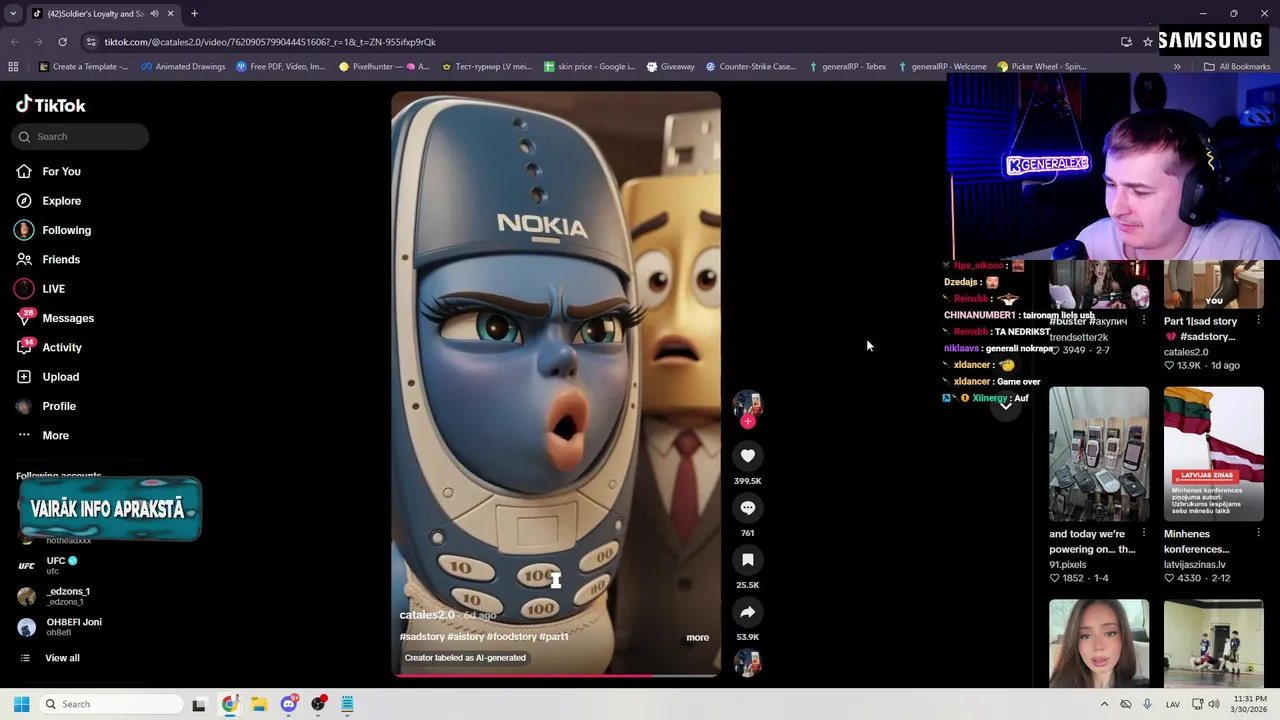Click View all following accounts
1280x720 pixels.
pyautogui.click(x=62, y=658)
